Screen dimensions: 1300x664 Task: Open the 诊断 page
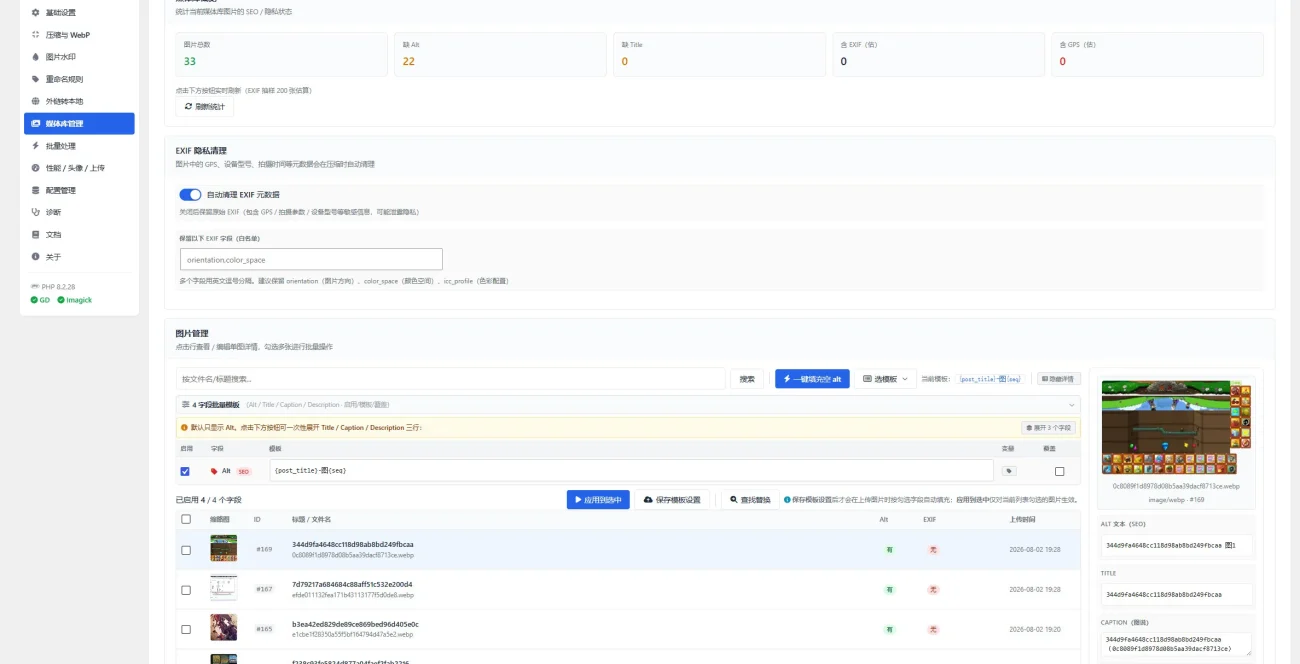pos(79,212)
